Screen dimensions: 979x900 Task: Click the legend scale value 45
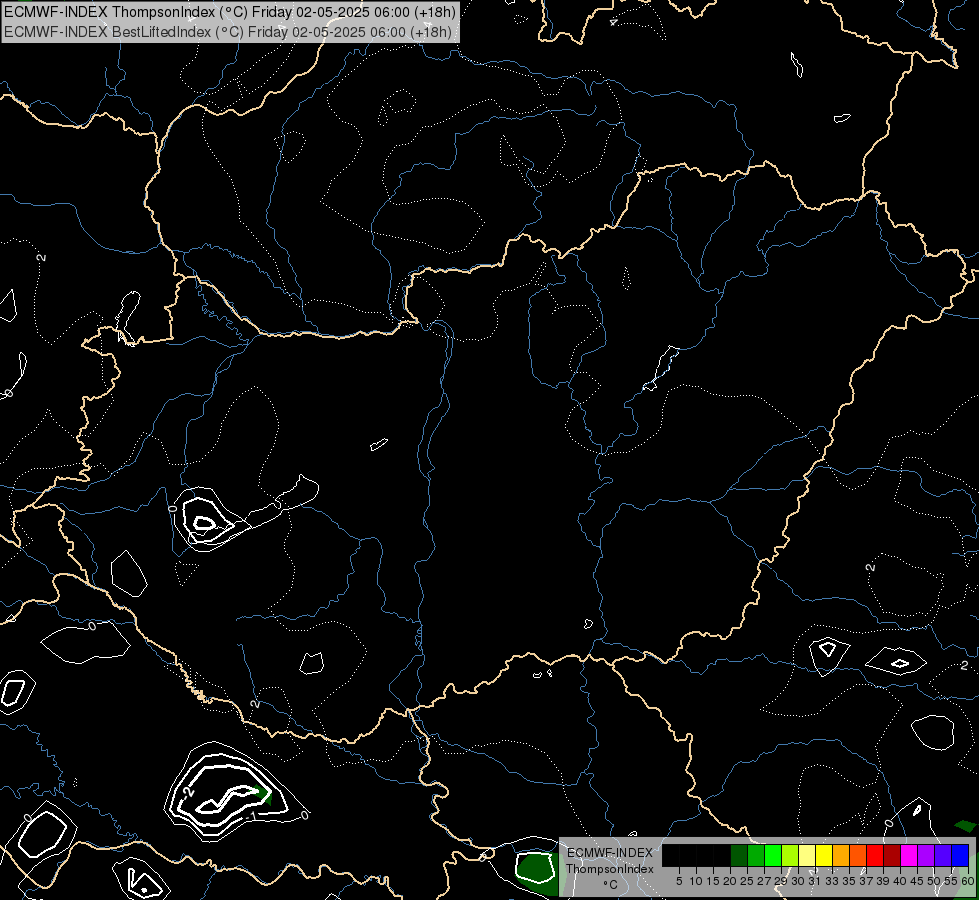917,881
